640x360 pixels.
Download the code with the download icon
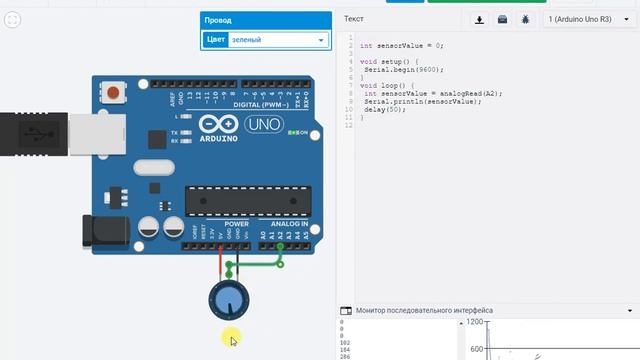click(480, 20)
